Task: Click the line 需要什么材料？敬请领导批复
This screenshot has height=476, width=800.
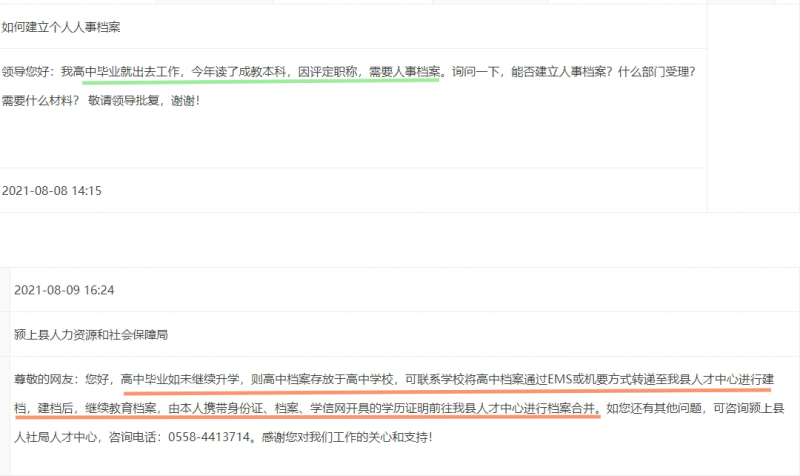Action: (x=101, y=101)
